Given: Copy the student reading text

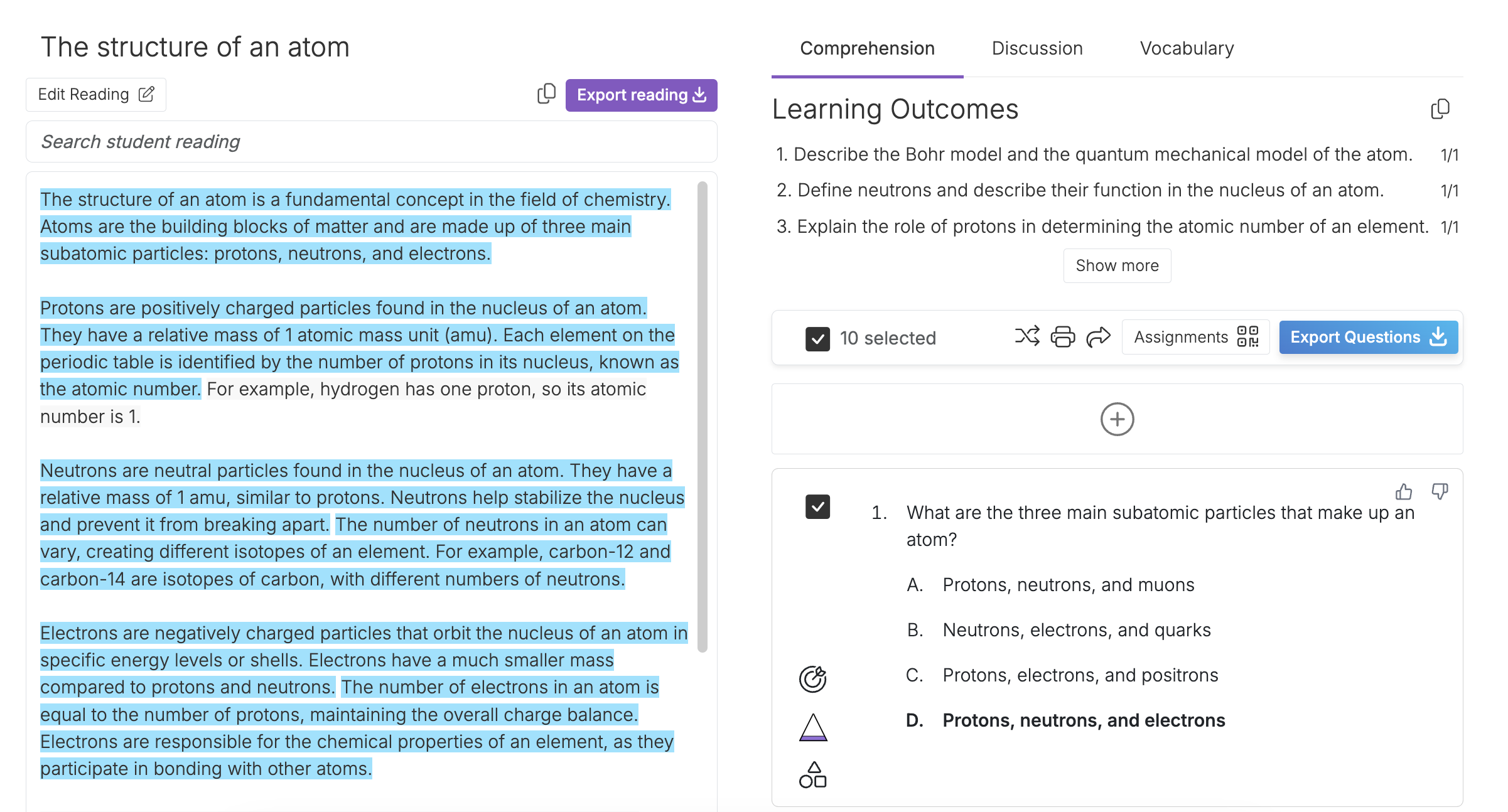Looking at the screenshot, I should pyautogui.click(x=546, y=93).
